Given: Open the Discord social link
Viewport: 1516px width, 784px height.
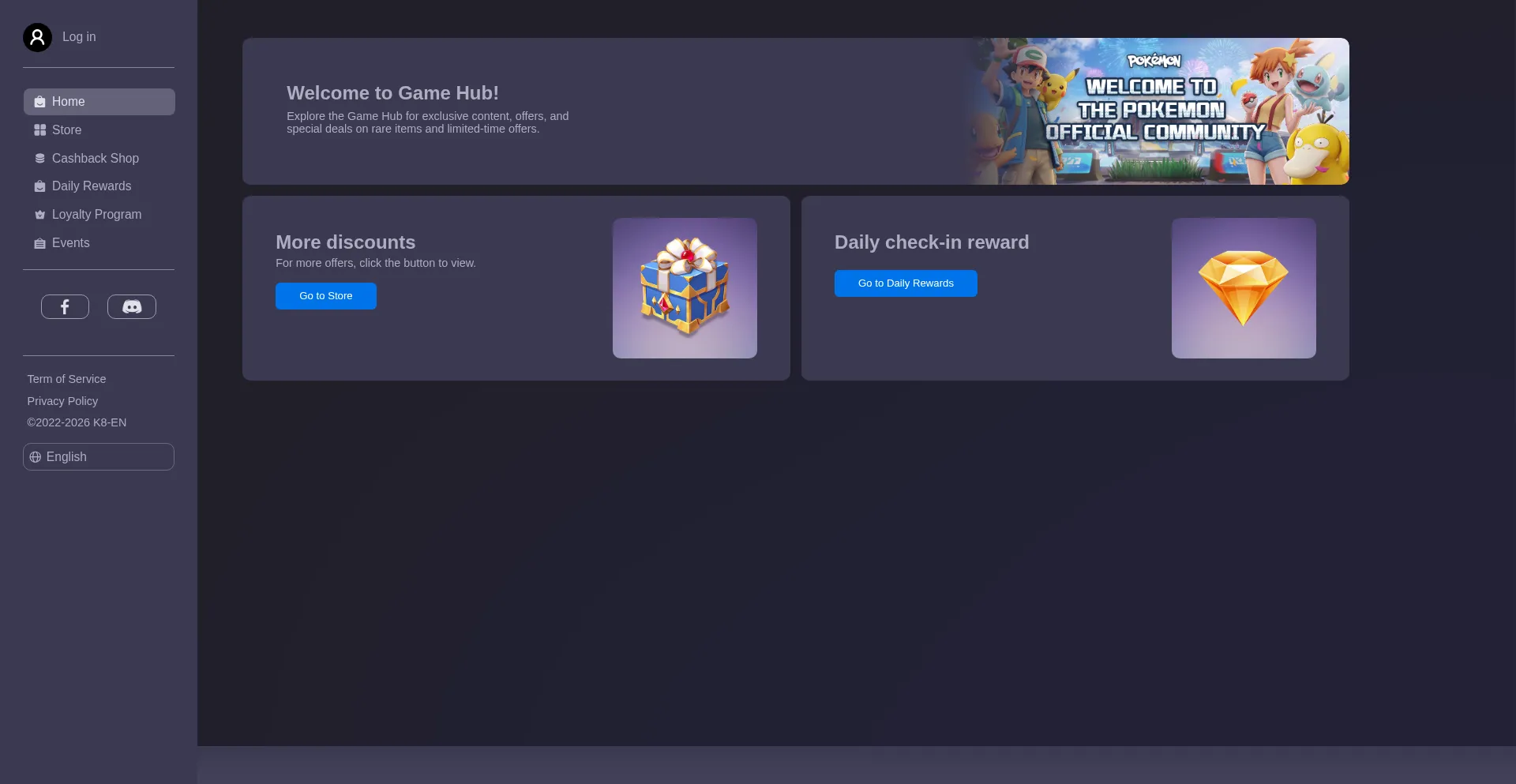Looking at the screenshot, I should coord(132,306).
